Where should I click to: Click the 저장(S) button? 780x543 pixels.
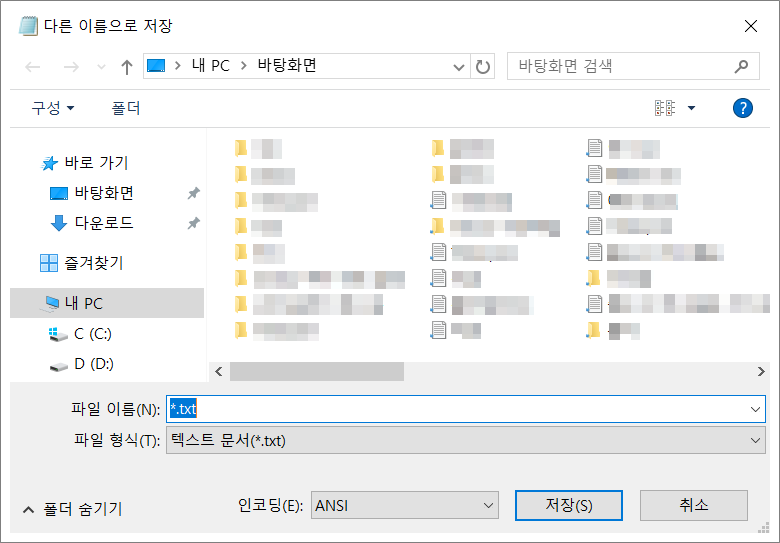[x=569, y=505]
